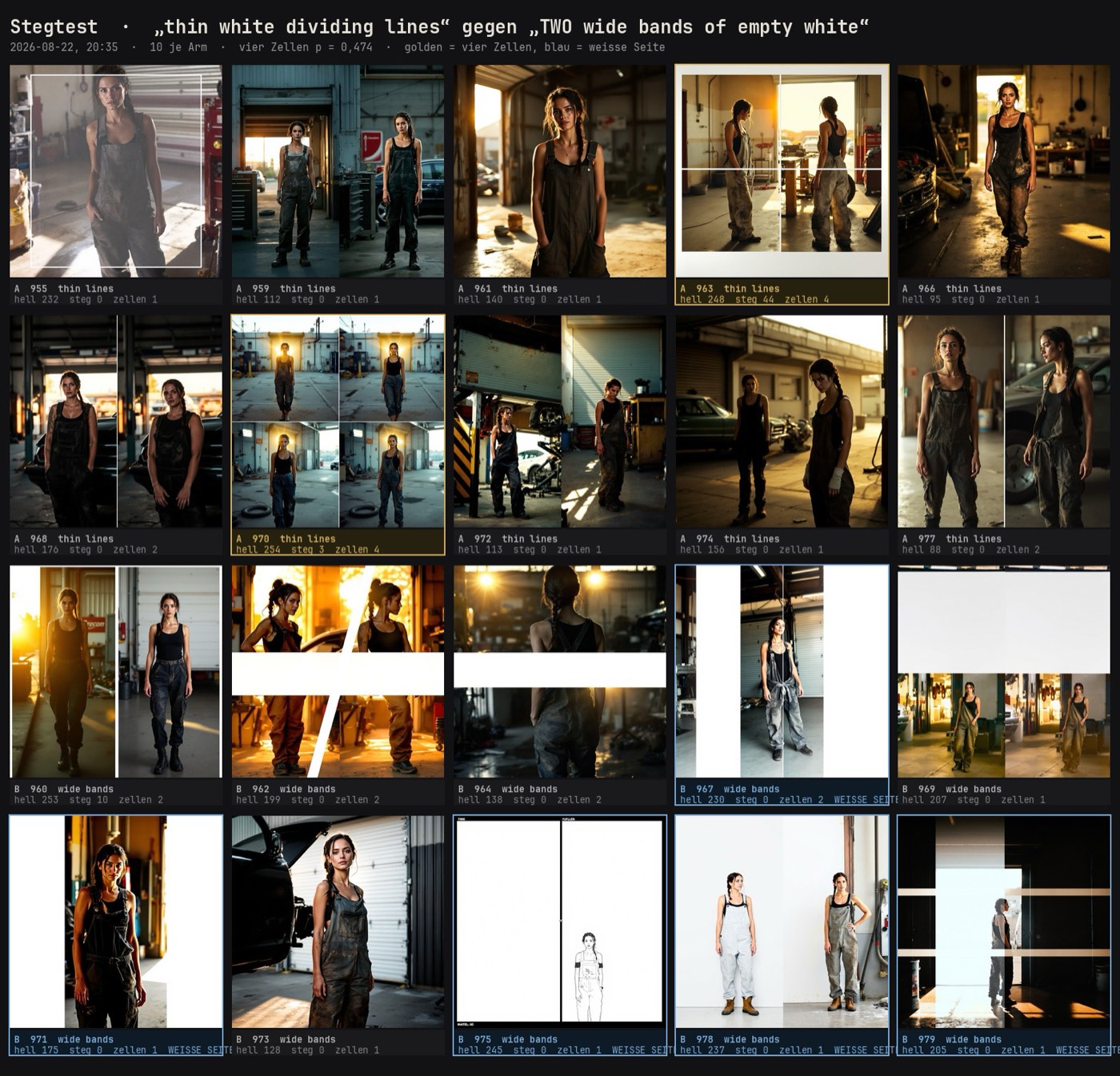Click the timestamp "2026-08-22, 20:35"

[64, 47]
